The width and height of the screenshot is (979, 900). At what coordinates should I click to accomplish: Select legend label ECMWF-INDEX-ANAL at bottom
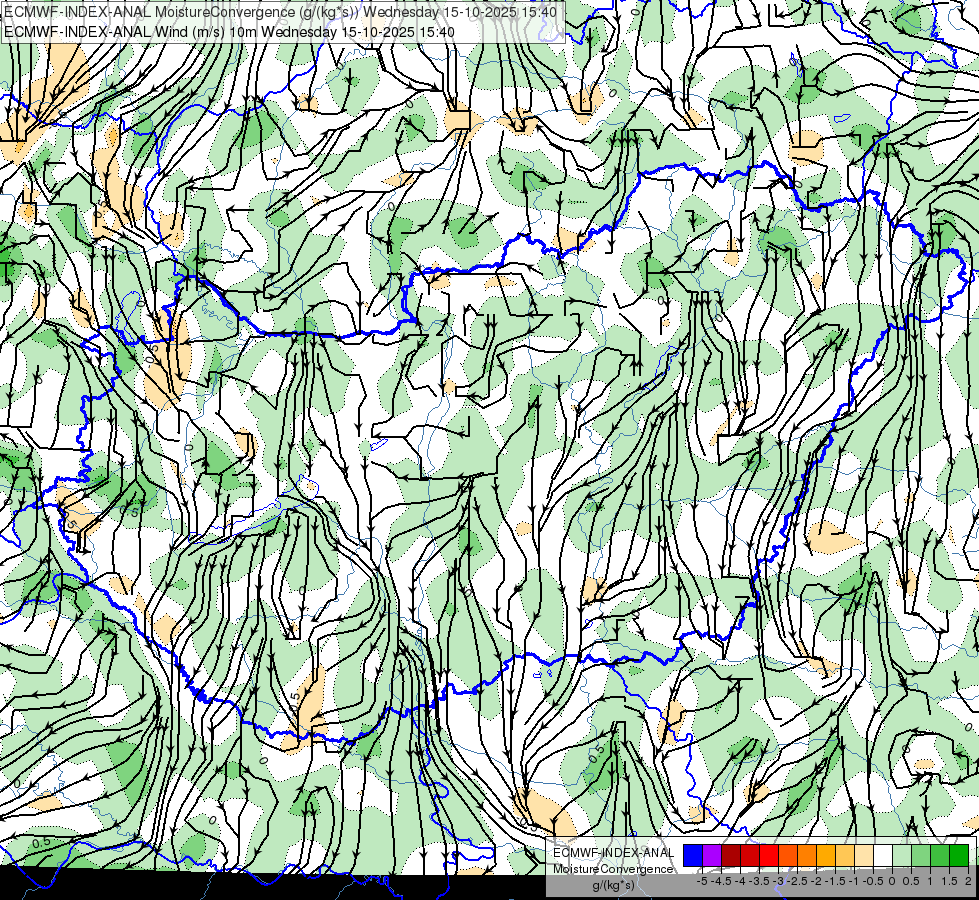[x=614, y=853]
